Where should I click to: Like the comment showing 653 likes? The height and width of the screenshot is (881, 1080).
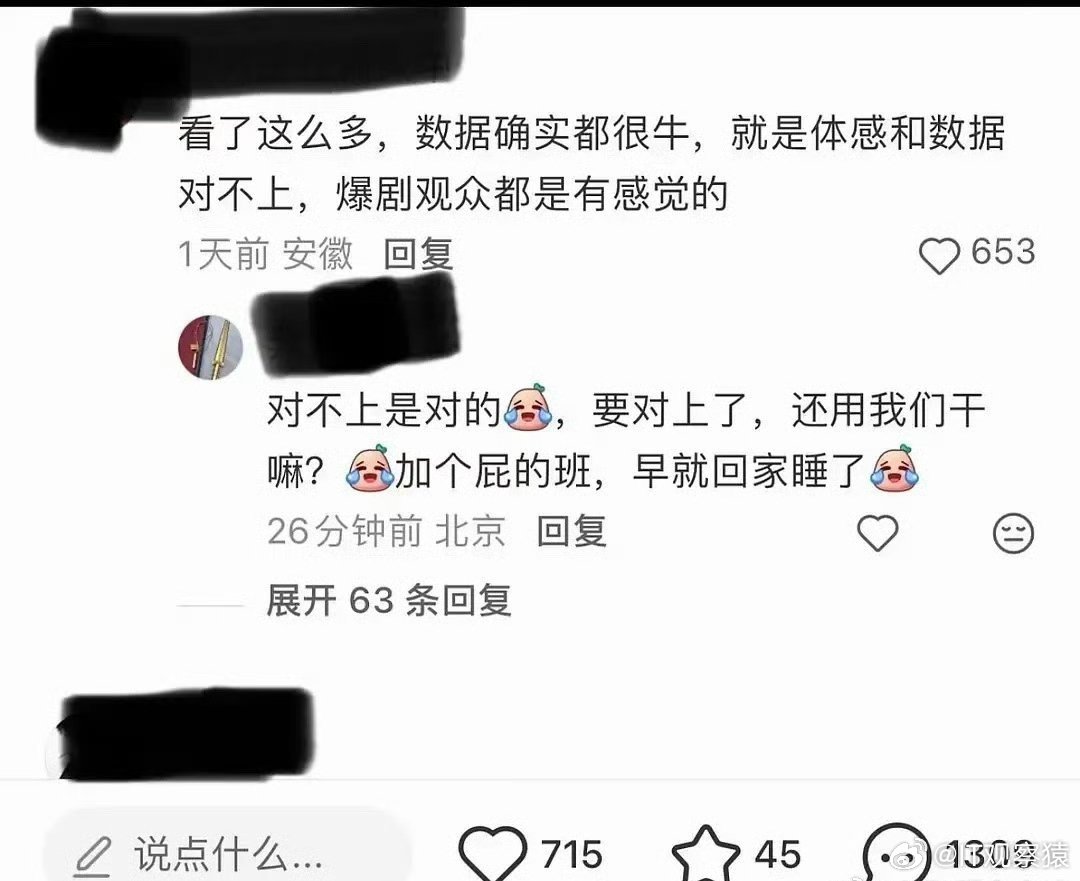coord(939,255)
